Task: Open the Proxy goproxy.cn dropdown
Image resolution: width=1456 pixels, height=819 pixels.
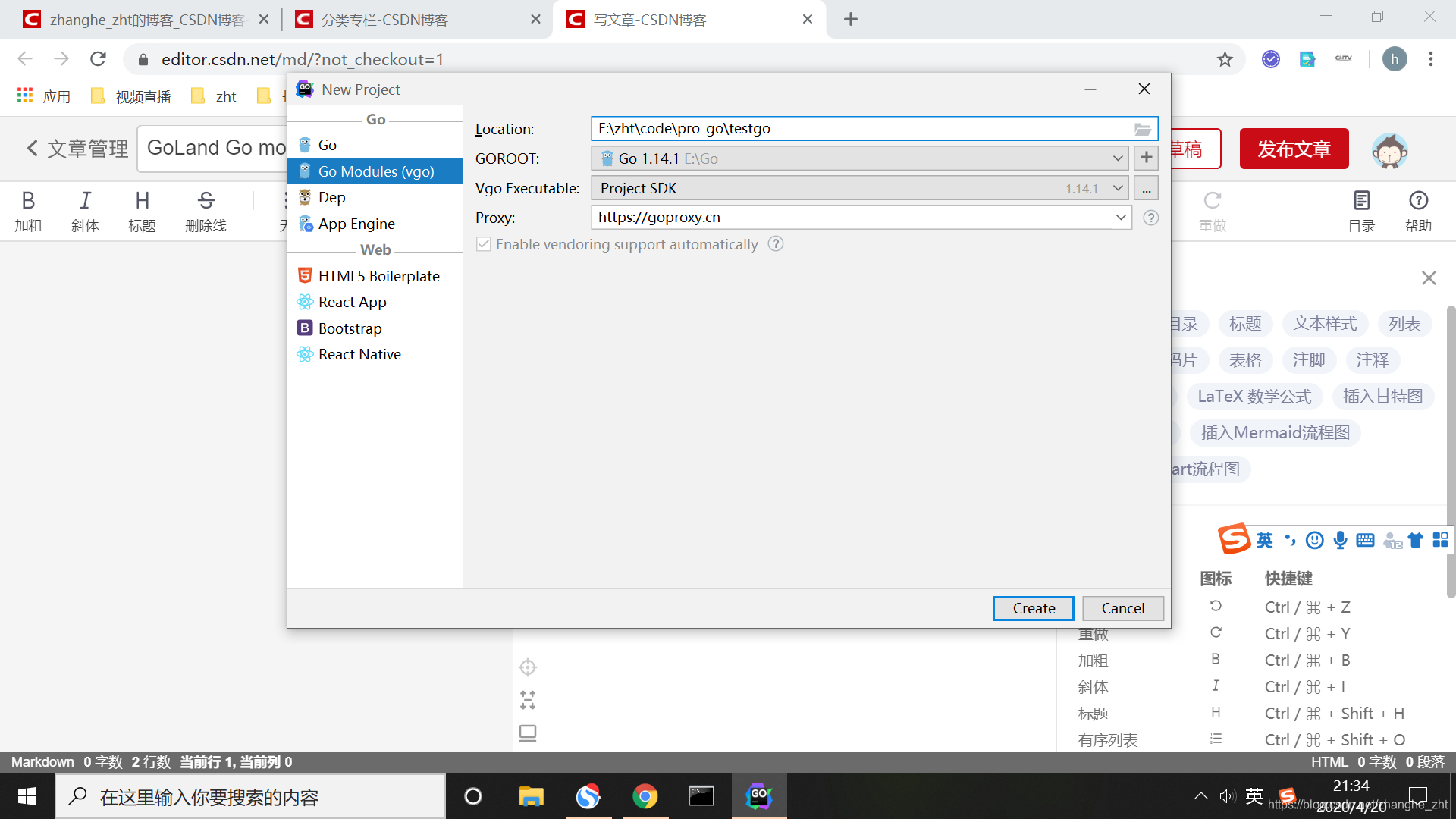Action: [1120, 218]
